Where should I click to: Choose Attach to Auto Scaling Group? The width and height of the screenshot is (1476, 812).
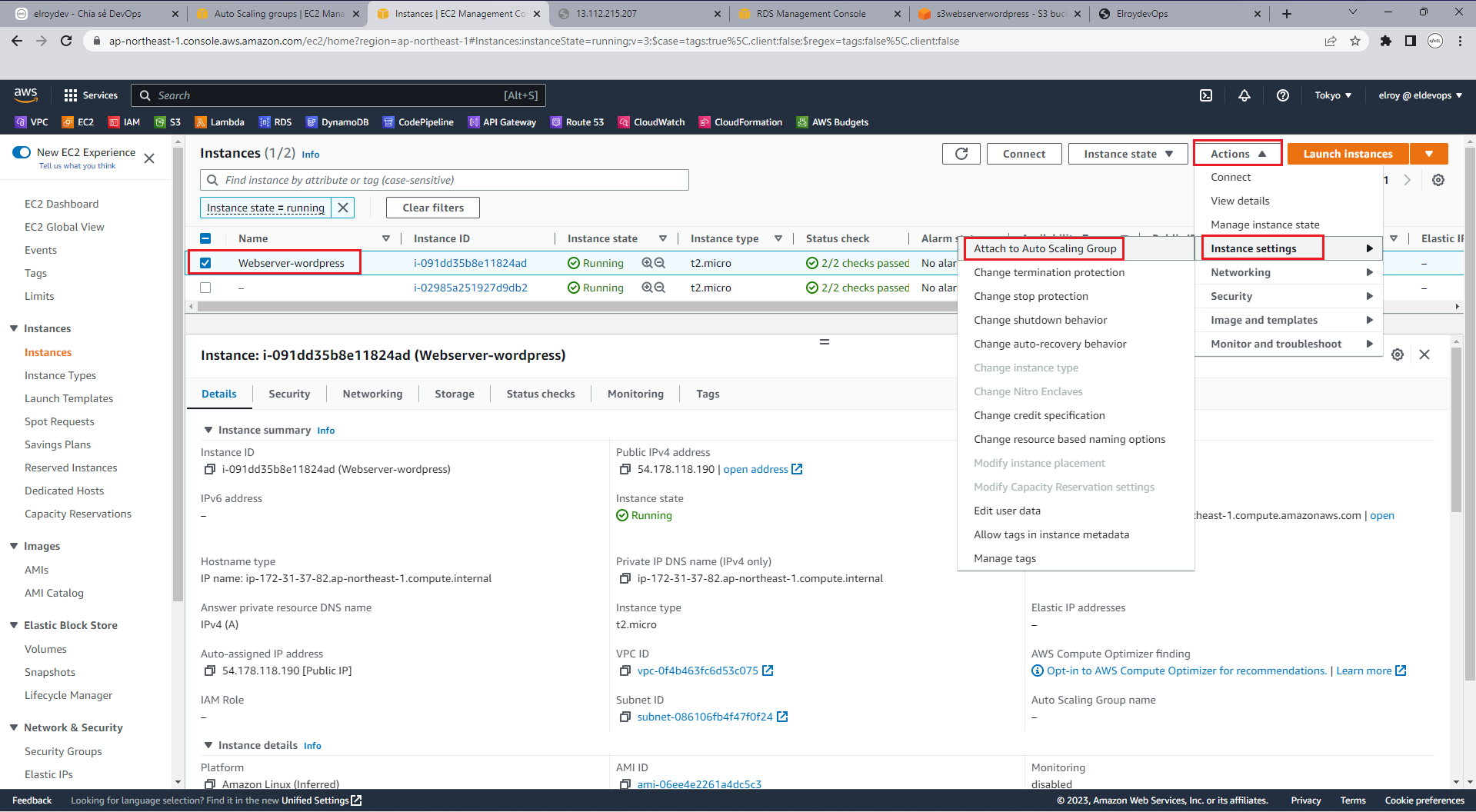click(1045, 248)
